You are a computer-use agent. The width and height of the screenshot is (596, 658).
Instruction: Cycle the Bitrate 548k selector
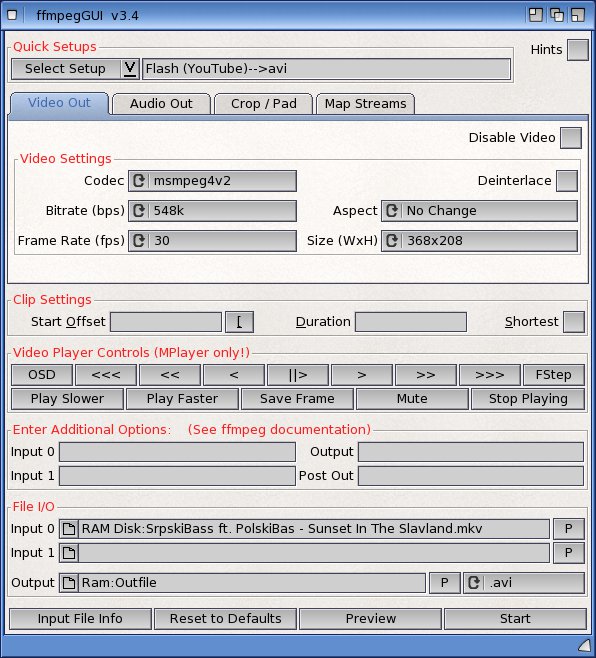click(x=212, y=211)
